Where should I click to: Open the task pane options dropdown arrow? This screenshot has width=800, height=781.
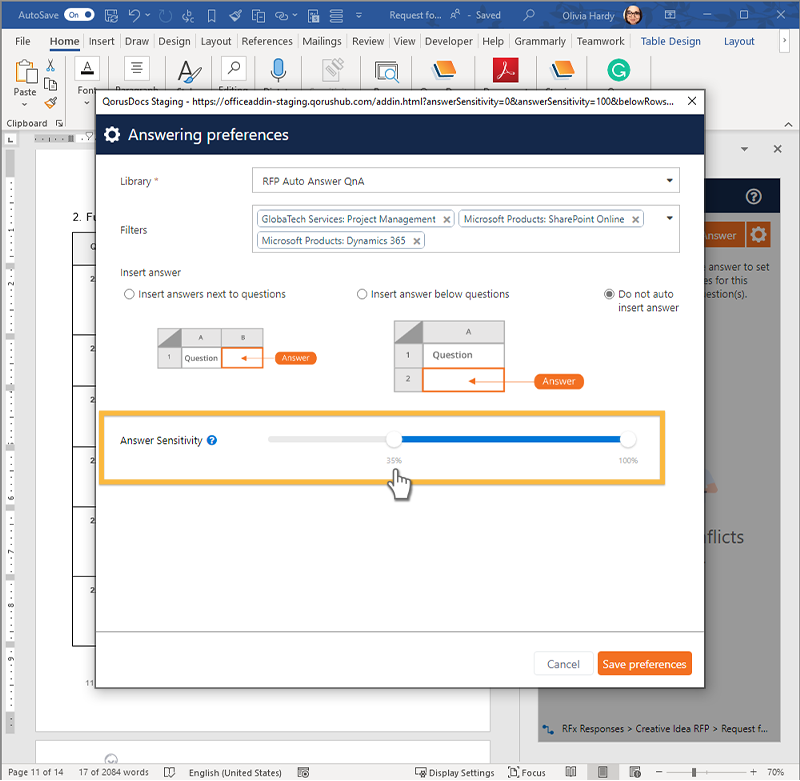744,149
